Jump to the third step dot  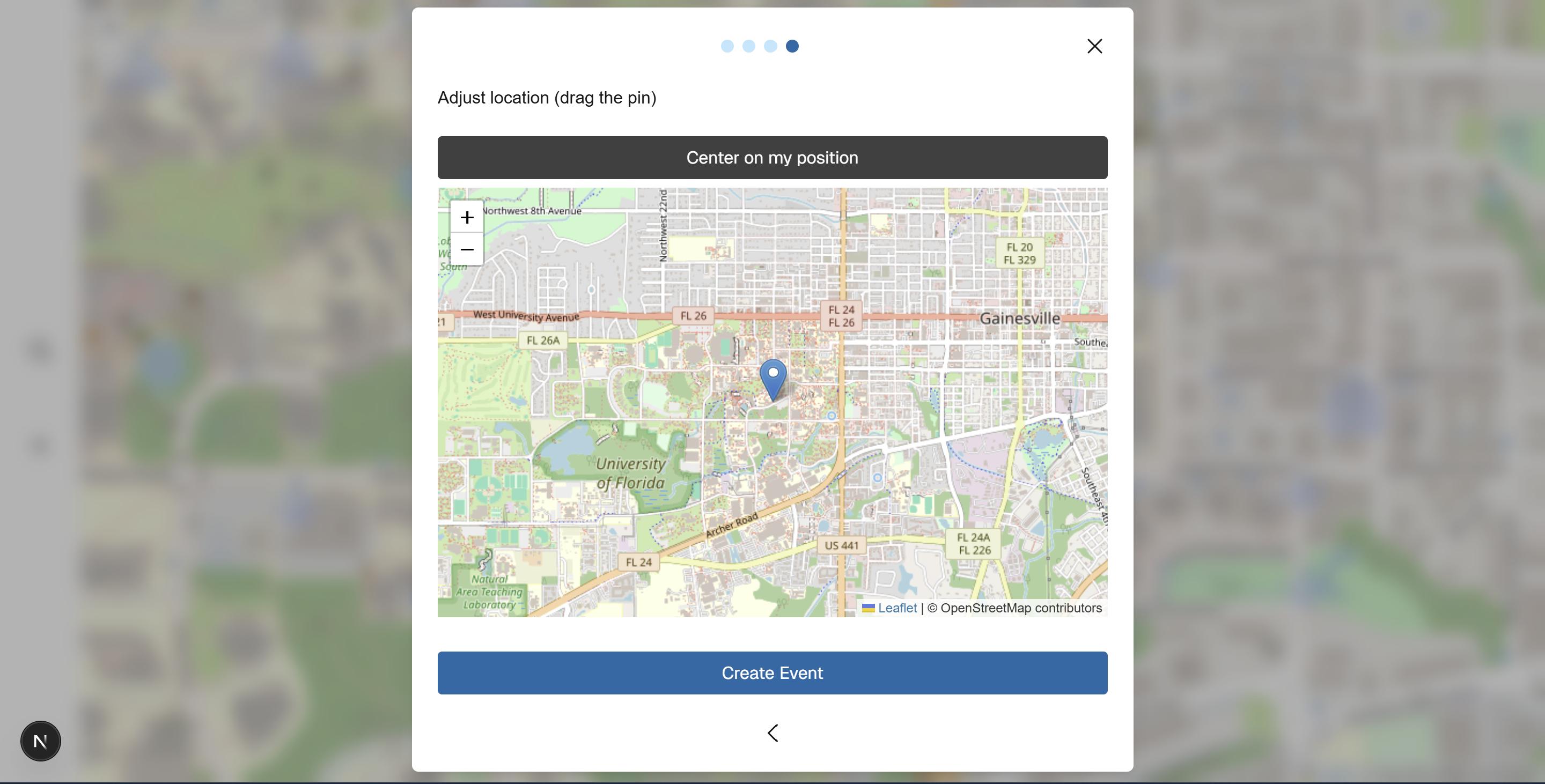tap(770, 46)
